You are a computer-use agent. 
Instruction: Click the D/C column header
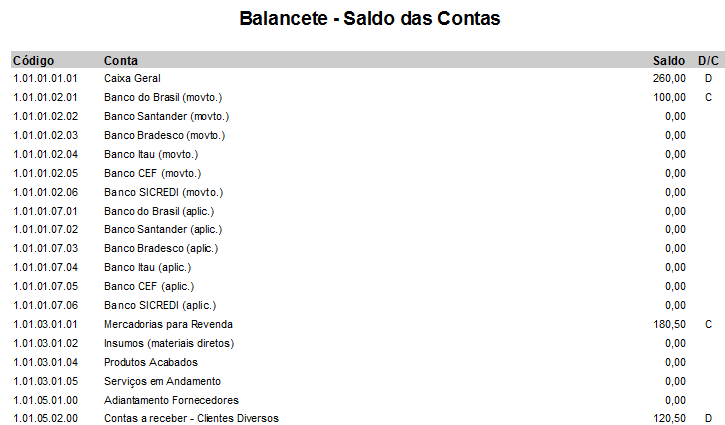point(708,60)
